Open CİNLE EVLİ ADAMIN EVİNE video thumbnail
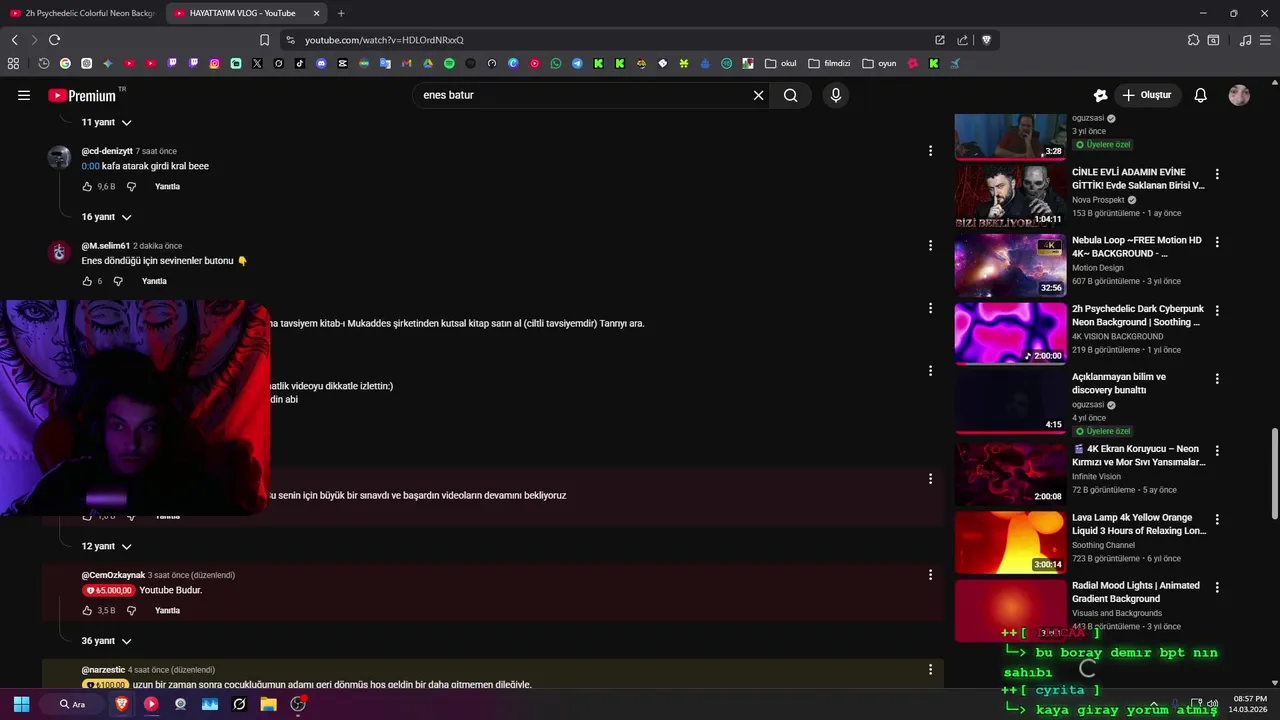Viewport: 1280px width, 720px height. point(1010,195)
